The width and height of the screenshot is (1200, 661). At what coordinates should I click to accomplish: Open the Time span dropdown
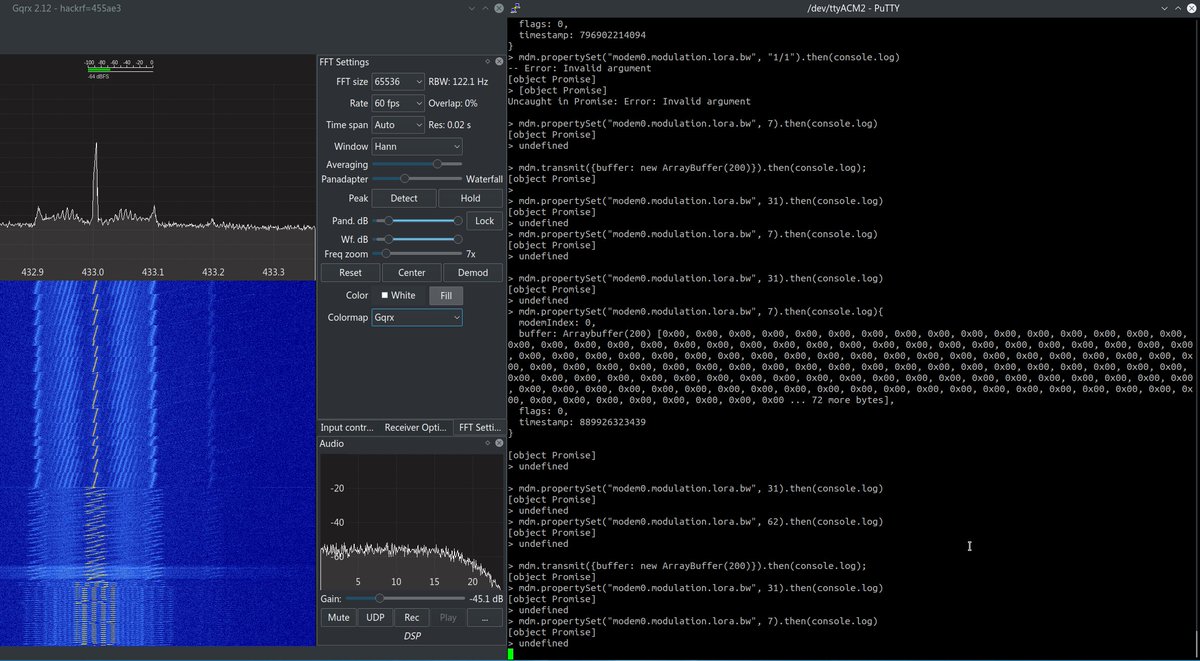(397, 125)
